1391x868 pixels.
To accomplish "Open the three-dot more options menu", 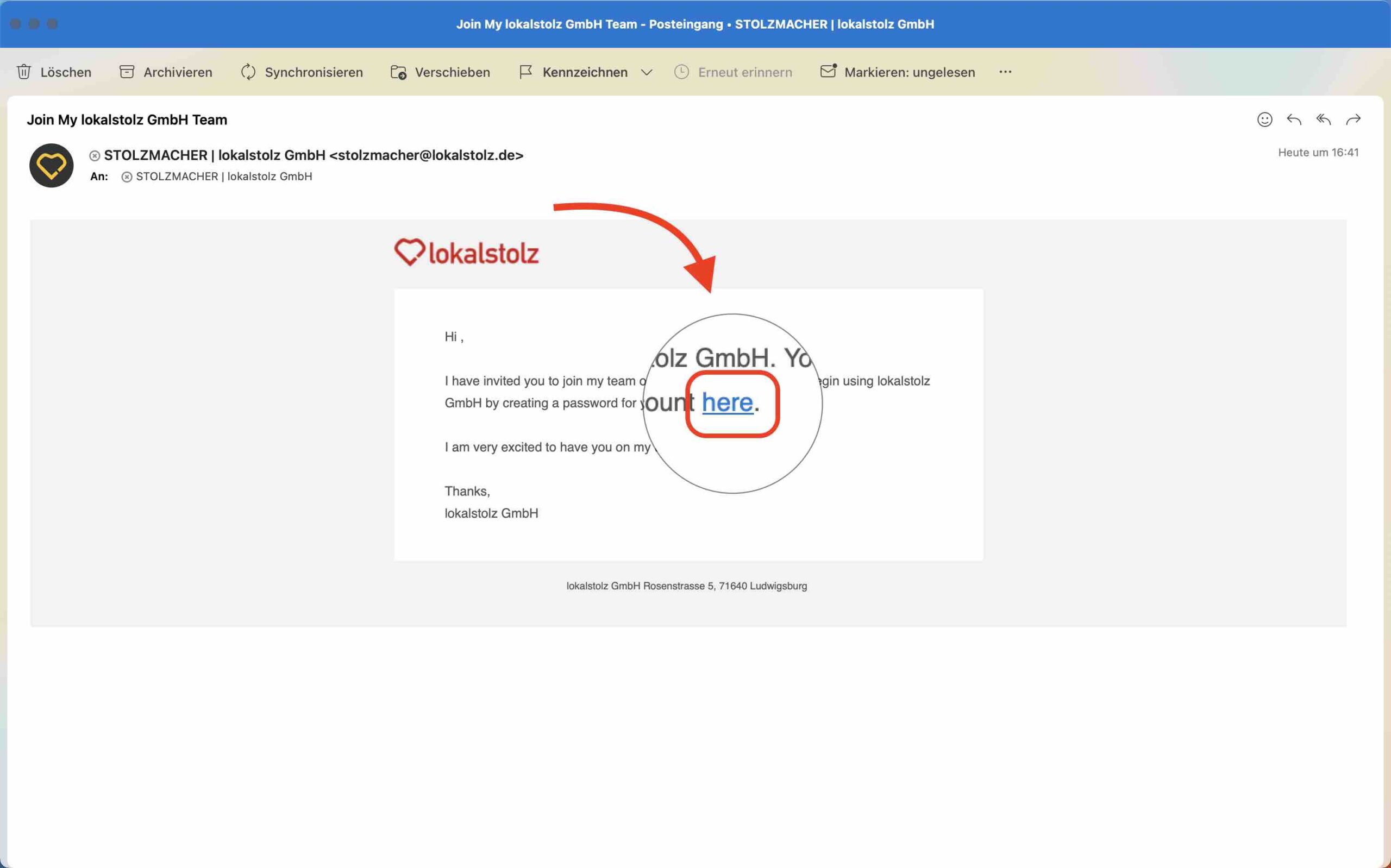I will [x=1005, y=72].
